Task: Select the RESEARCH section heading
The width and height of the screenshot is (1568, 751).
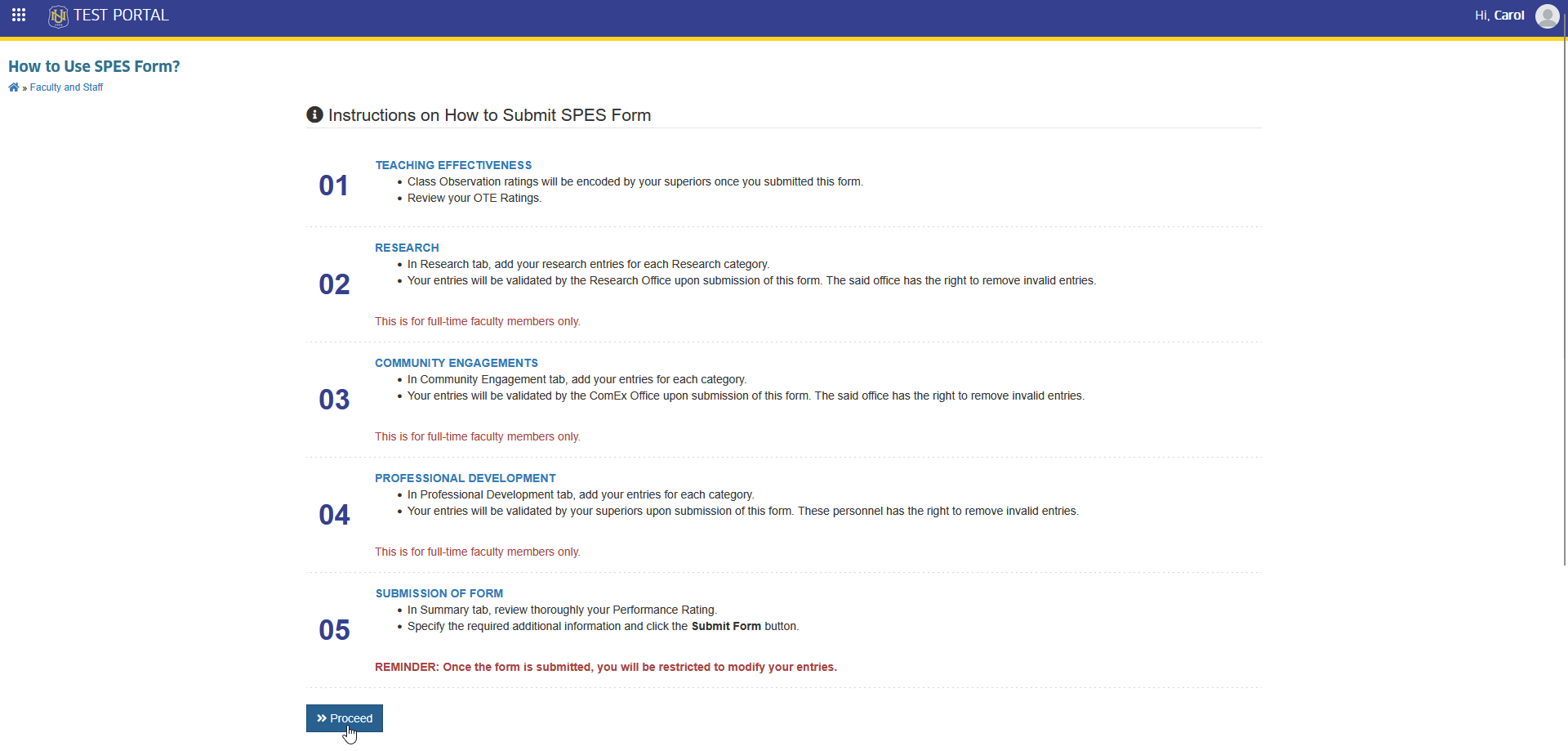Action: [407, 248]
